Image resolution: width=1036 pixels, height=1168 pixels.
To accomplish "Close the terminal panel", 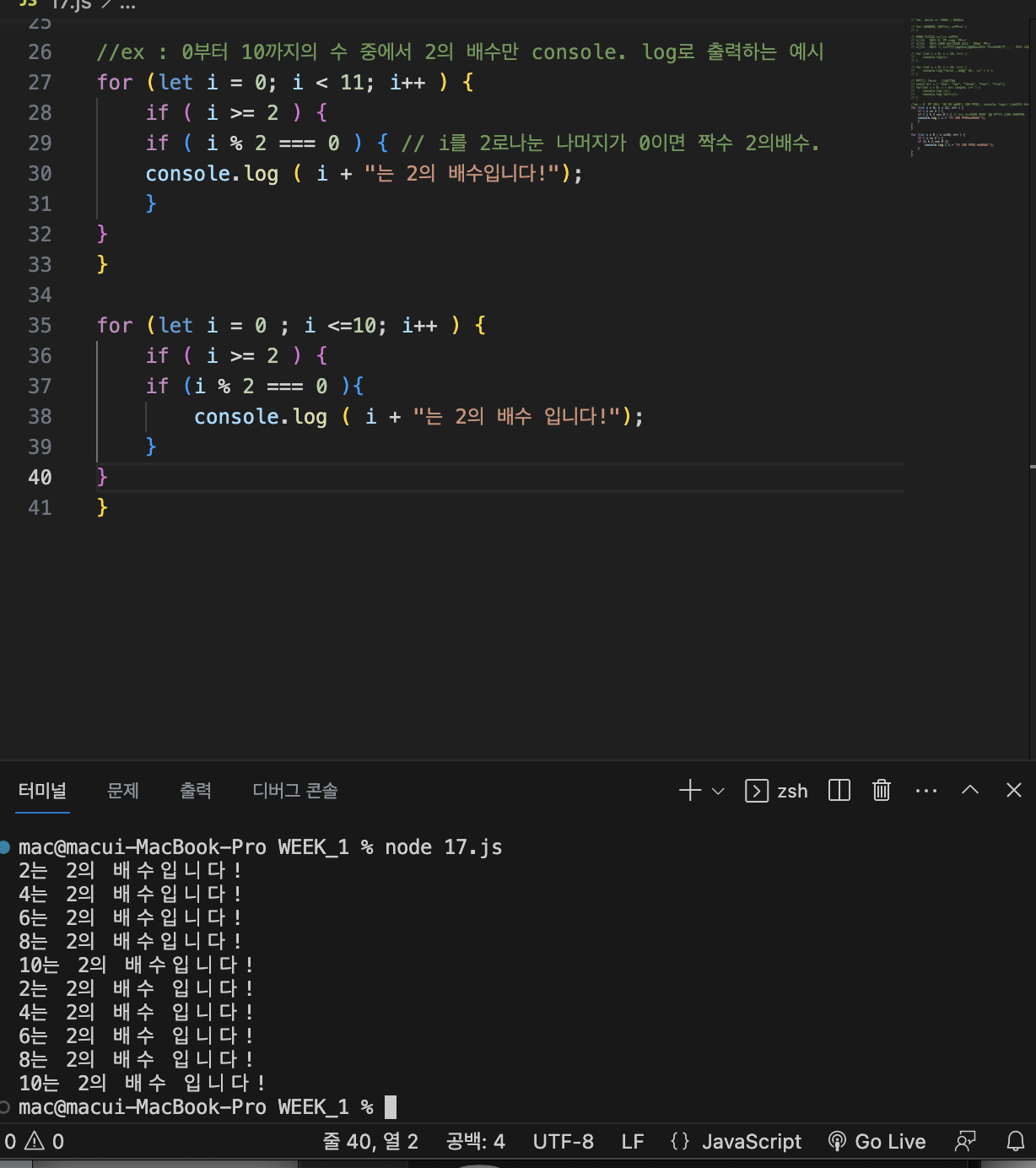I will pyautogui.click(x=1014, y=790).
